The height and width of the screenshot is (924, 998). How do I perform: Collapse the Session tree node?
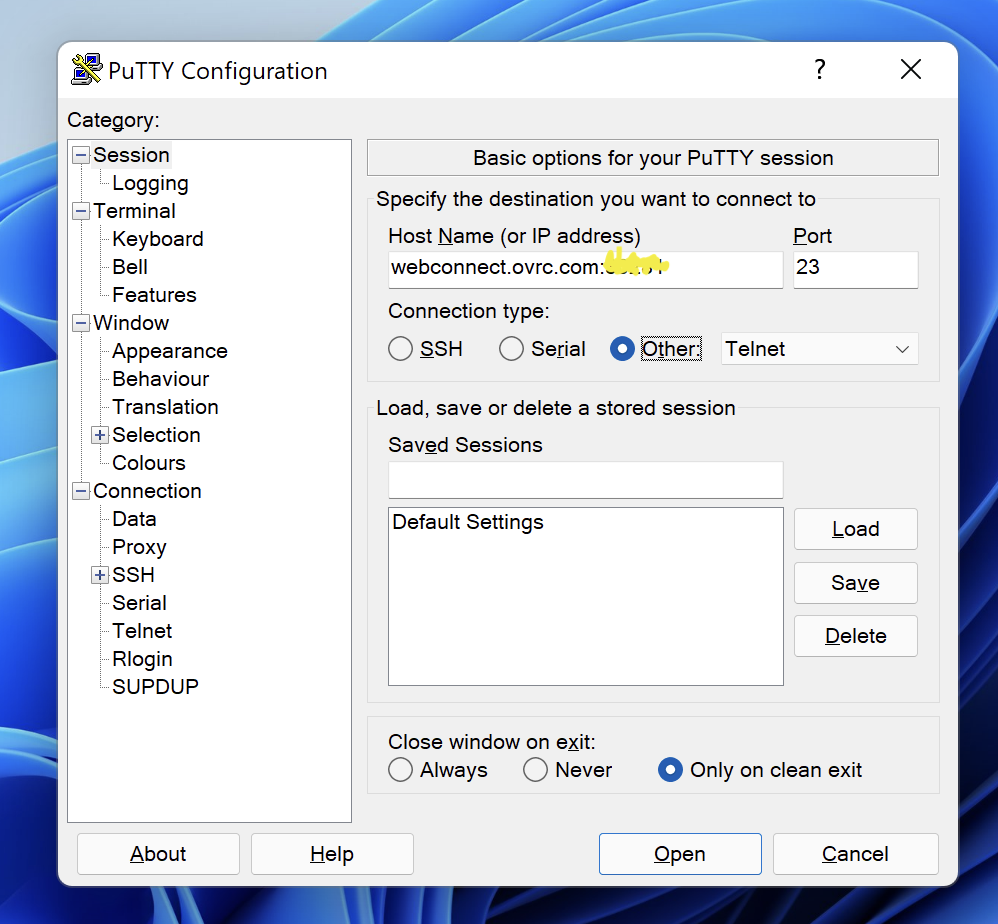coord(81,155)
